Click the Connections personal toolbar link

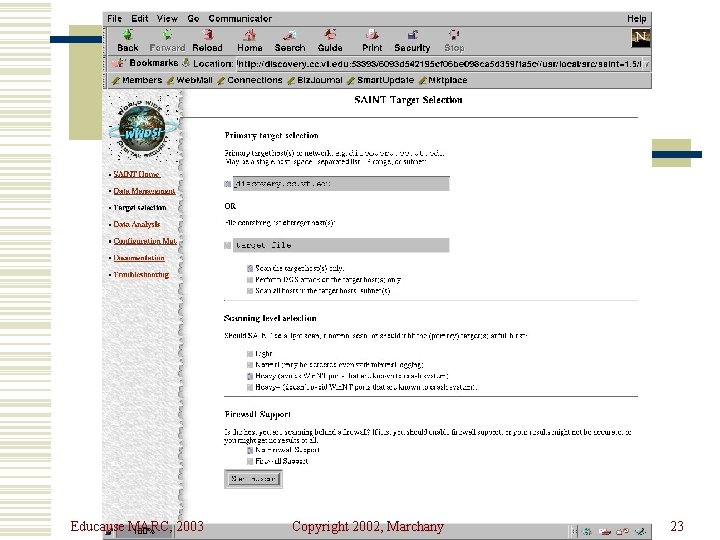(250, 80)
